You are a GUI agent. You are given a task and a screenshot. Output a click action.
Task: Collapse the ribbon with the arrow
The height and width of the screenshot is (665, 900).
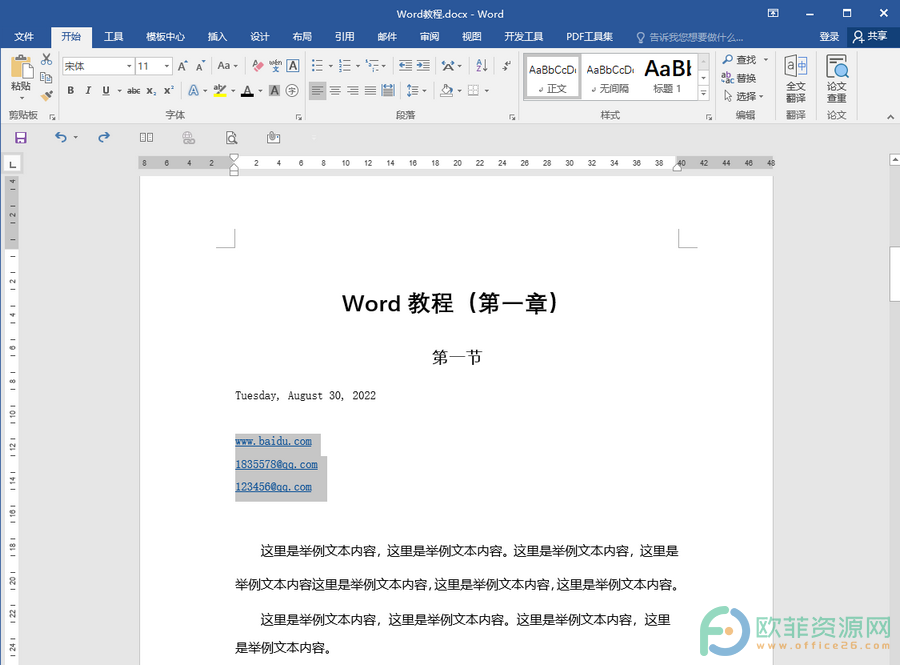pyautogui.click(x=890, y=116)
